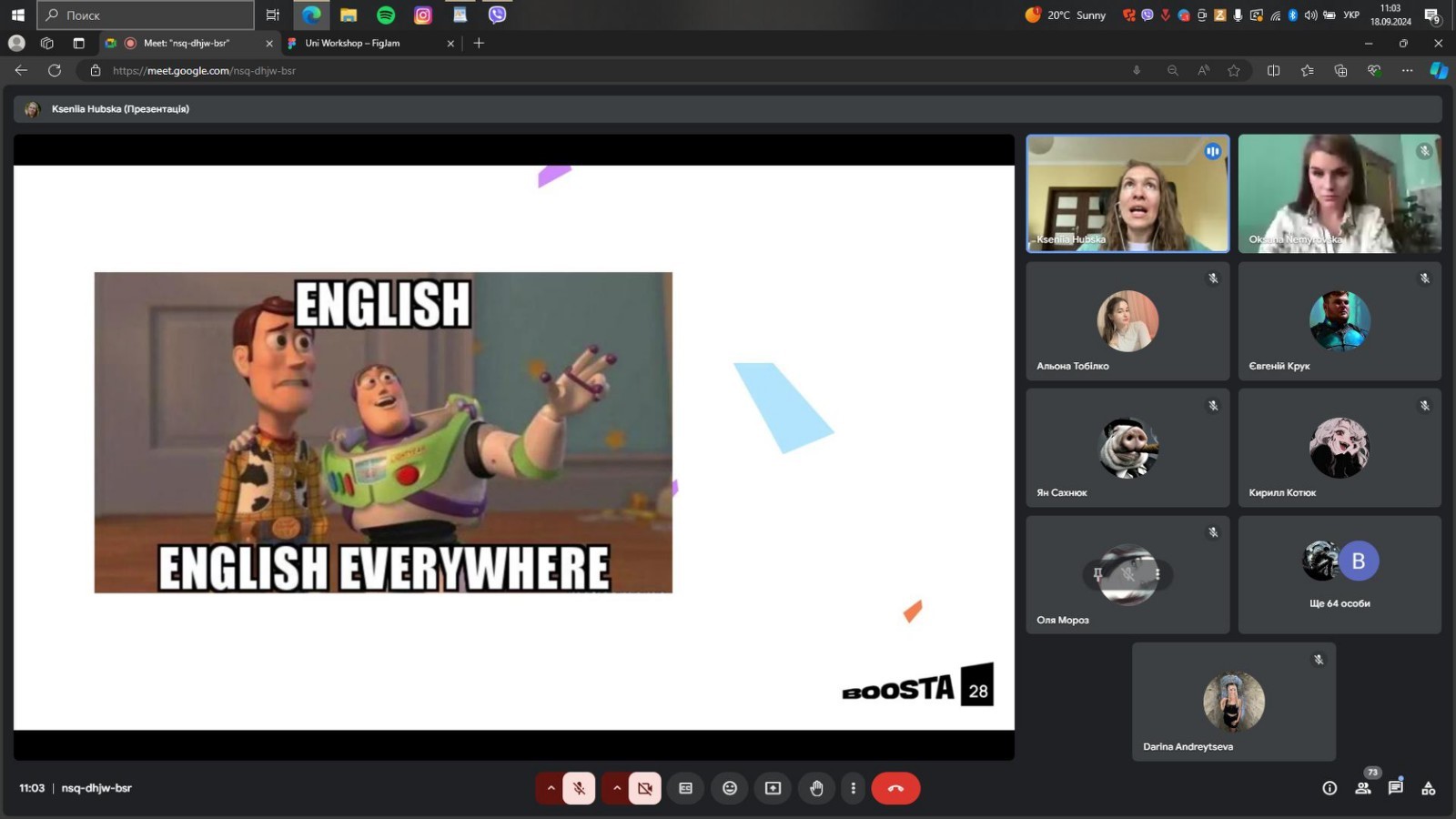
Task: Mute Оля Мороз via tile mic icon
Action: [1128, 574]
